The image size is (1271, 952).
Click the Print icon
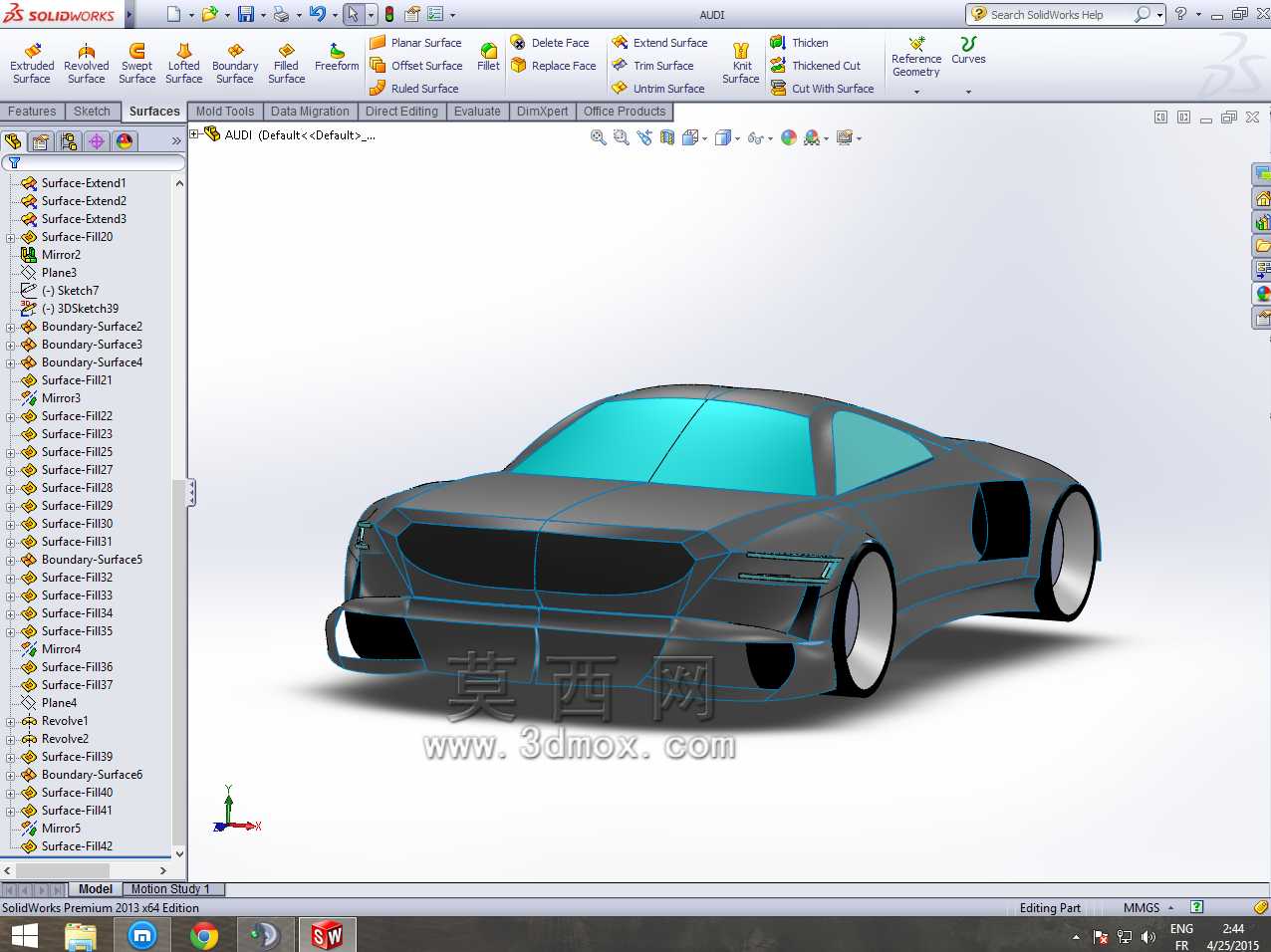pyautogui.click(x=281, y=14)
